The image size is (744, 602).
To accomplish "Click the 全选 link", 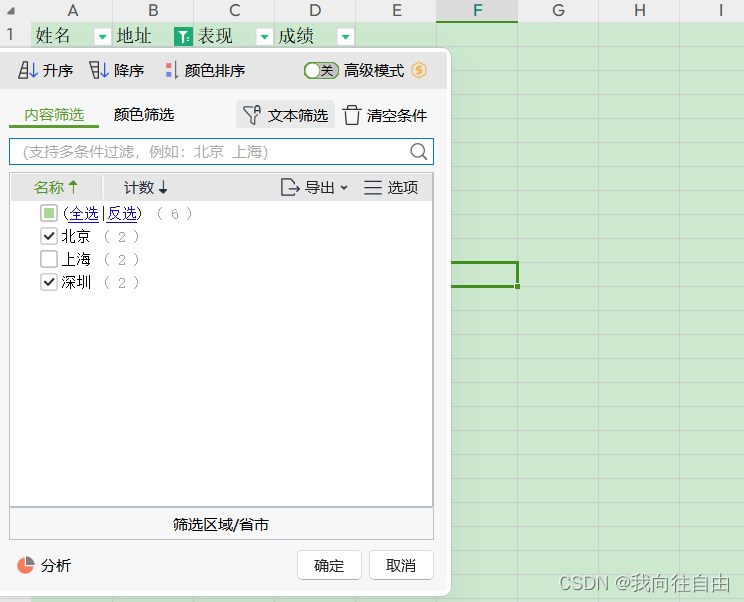I will [x=84, y=214].
